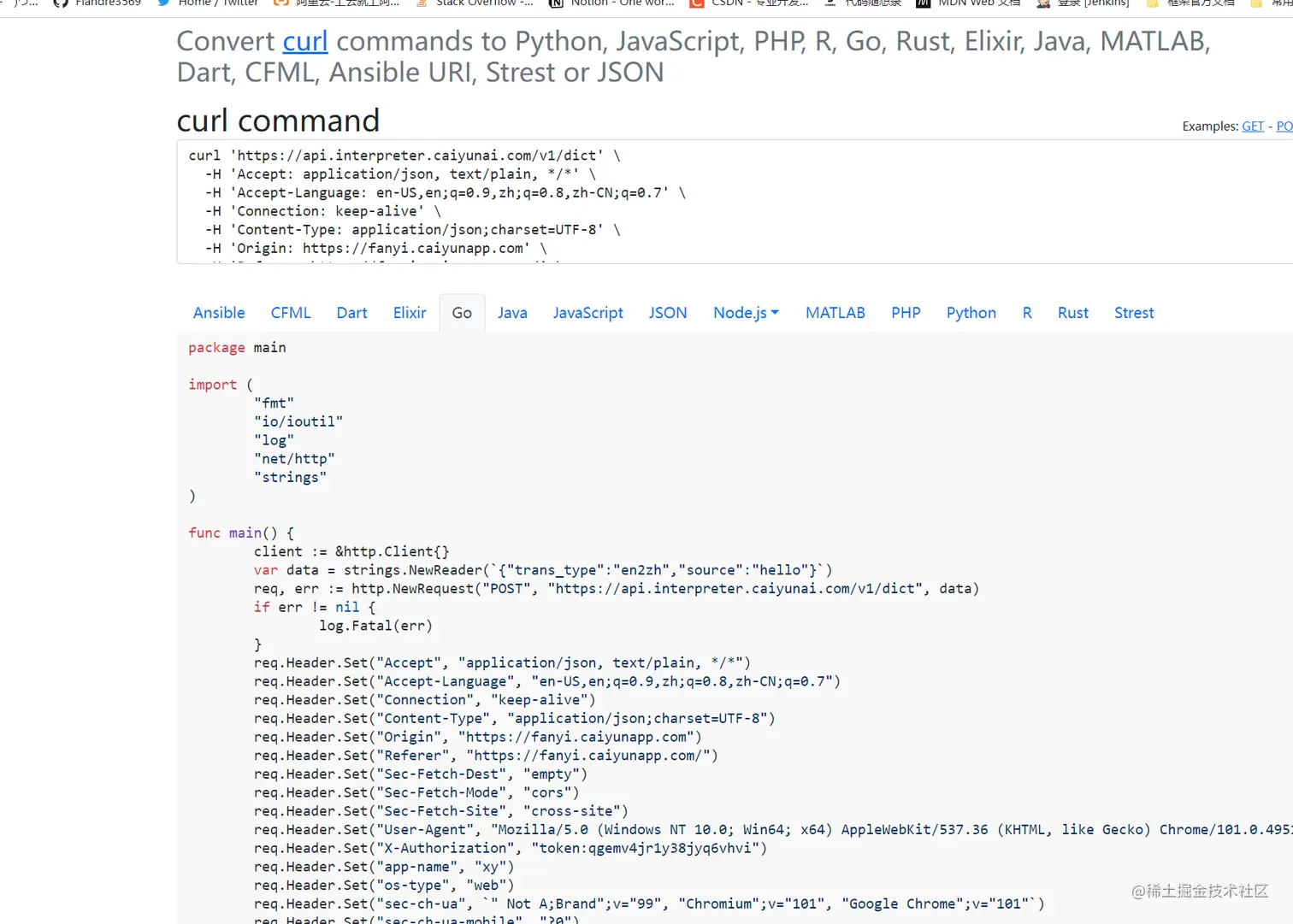Click the Aliyun bookmark icon
Screen dimensions: 1293x924
pos(280,3)
